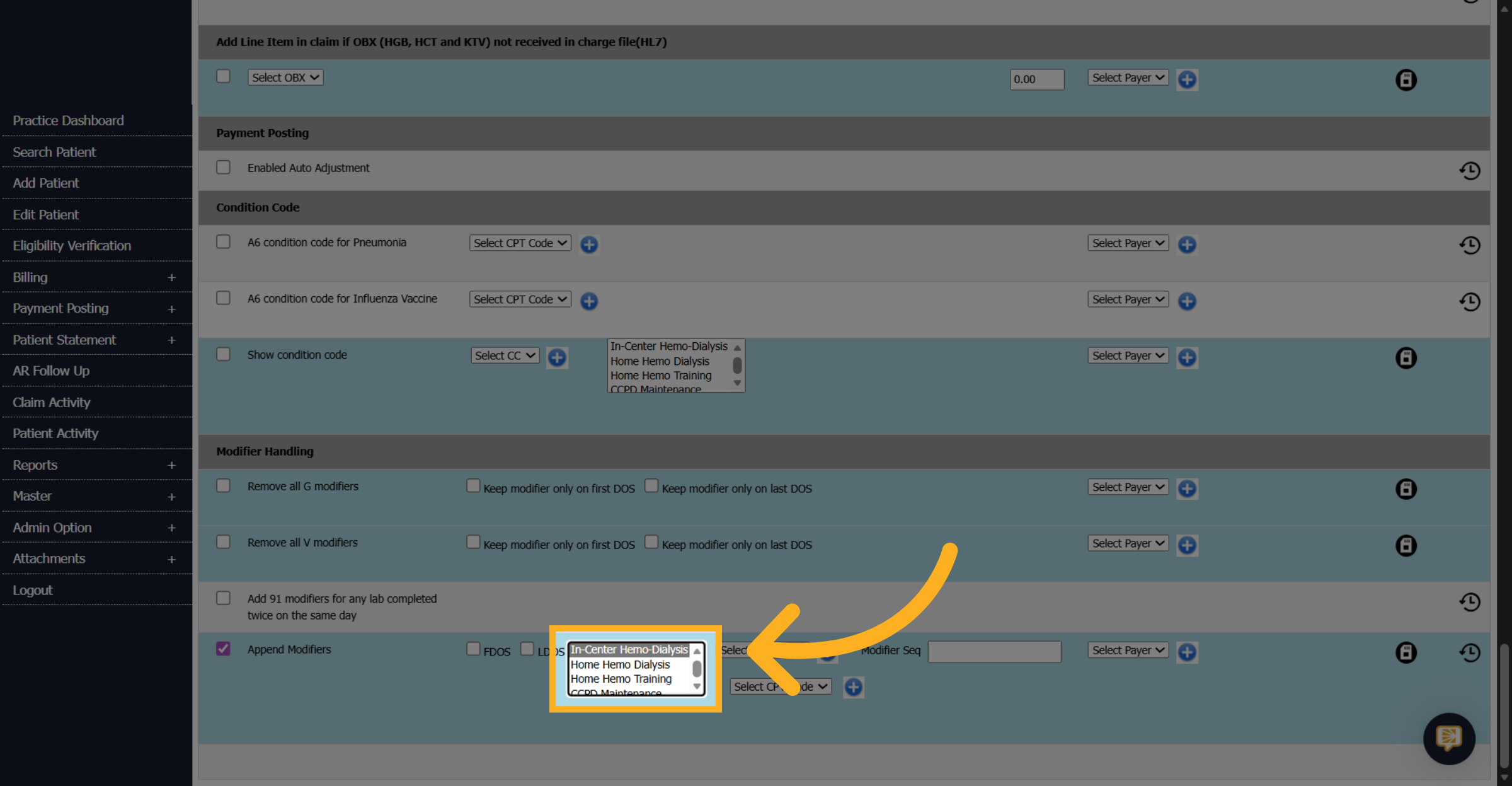1512x786 pixels.
Task: Save the Remove all G modifiers row
Action: click(1406, 489)
